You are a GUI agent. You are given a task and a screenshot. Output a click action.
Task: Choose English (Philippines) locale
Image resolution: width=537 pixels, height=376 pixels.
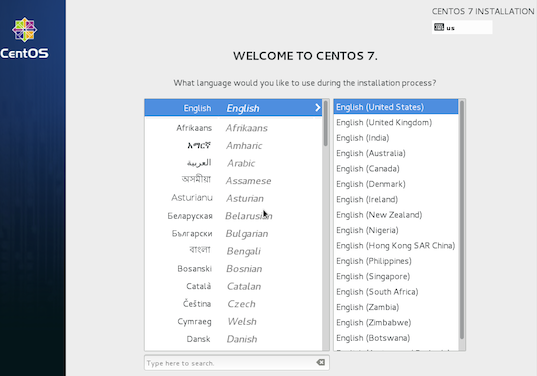396,261
